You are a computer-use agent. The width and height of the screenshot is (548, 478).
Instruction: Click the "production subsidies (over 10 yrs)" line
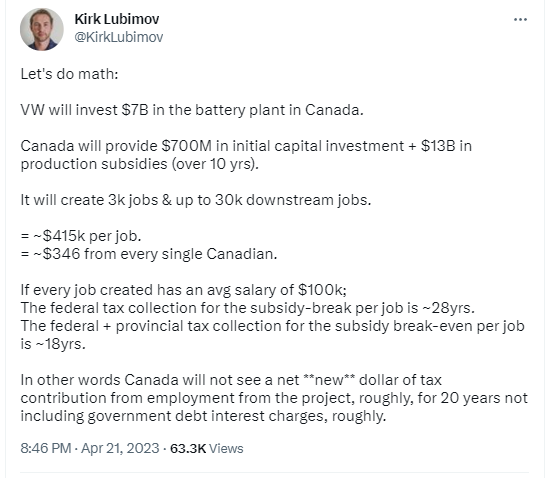click(139, 164)
